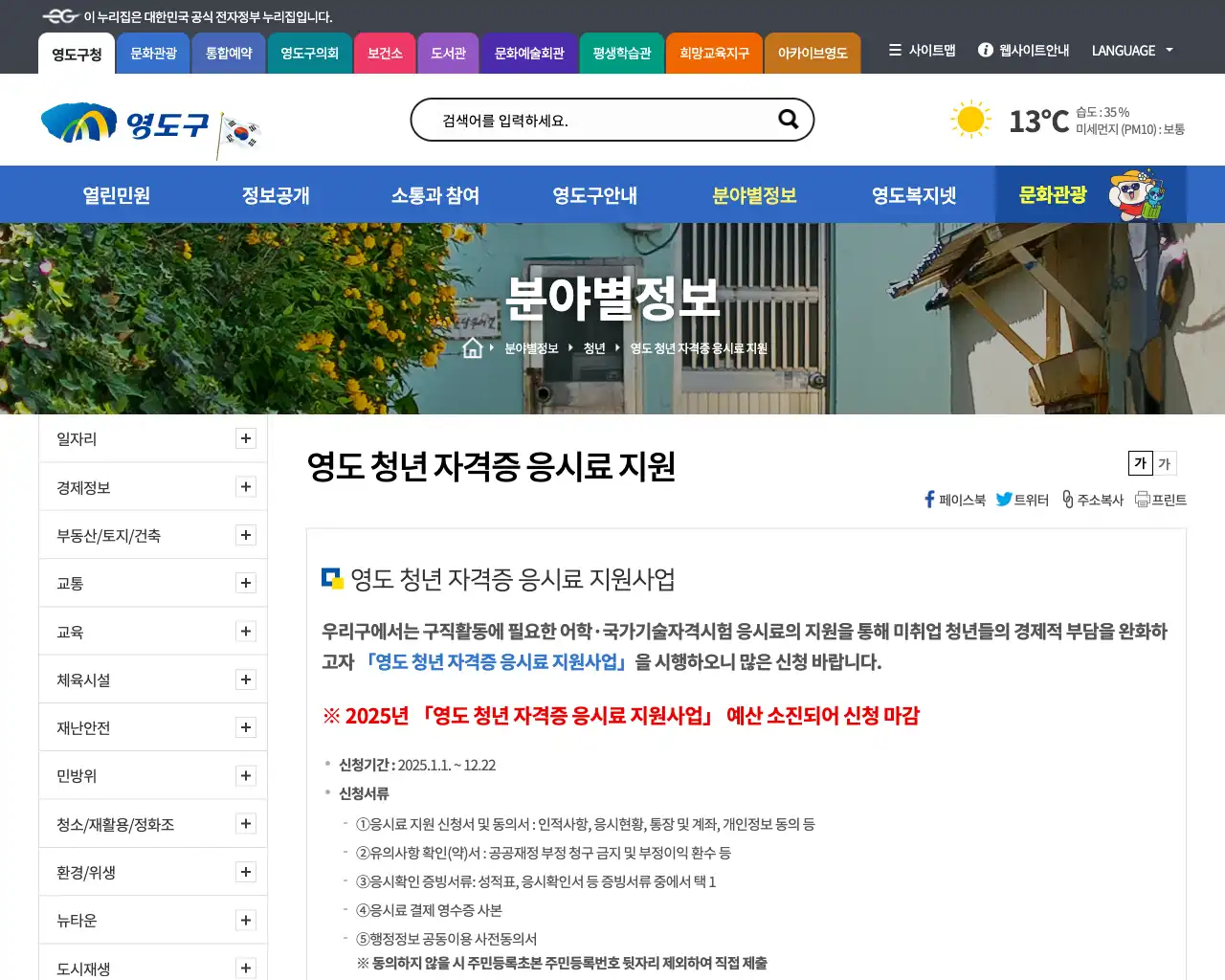Enlarge text with the 가 button
The image size is (1225, 980).
click(x=1139, y=463)
